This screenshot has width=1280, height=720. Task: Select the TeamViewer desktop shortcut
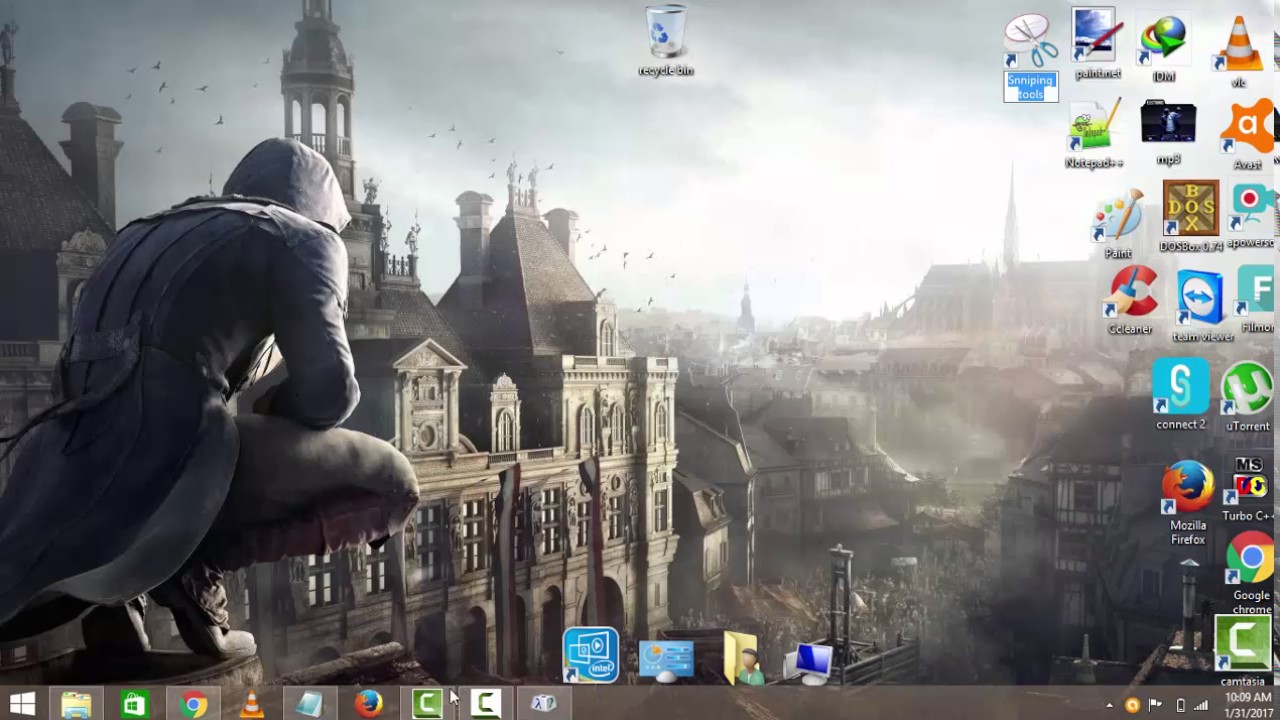point(1202,305)
